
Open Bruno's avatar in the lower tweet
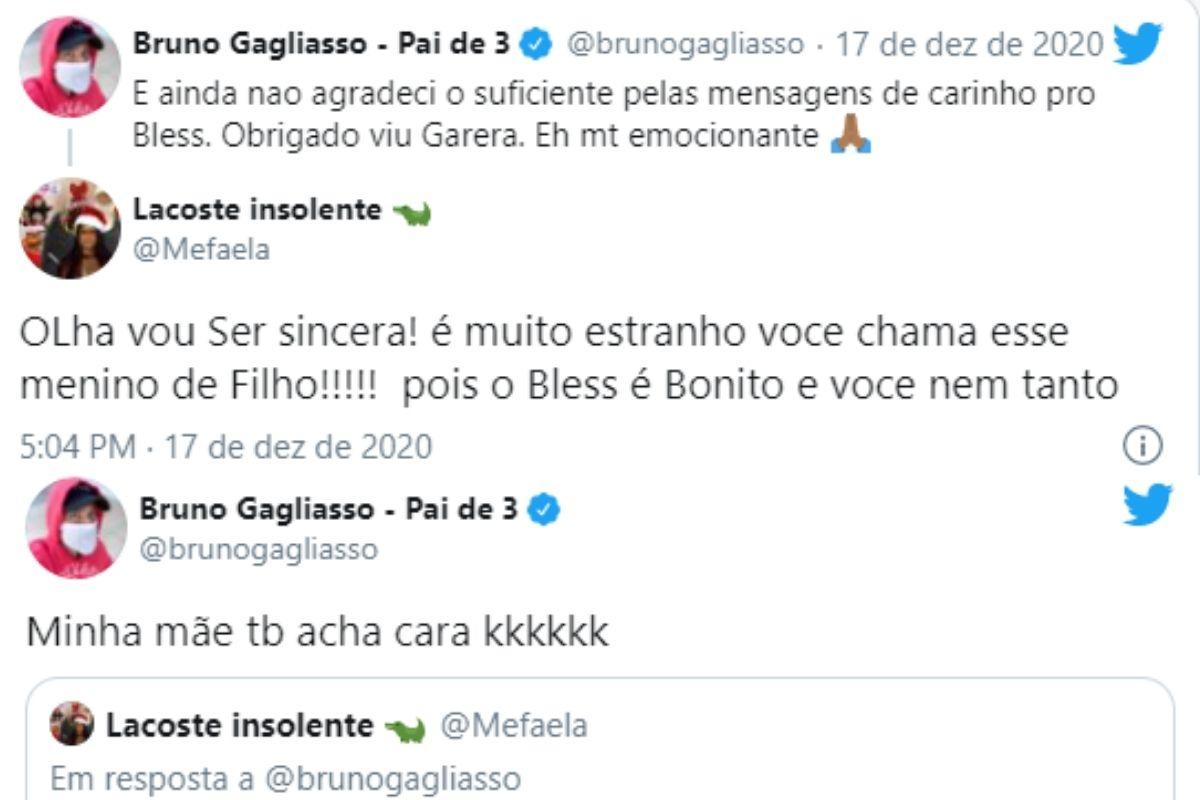[x=76, y=527]
